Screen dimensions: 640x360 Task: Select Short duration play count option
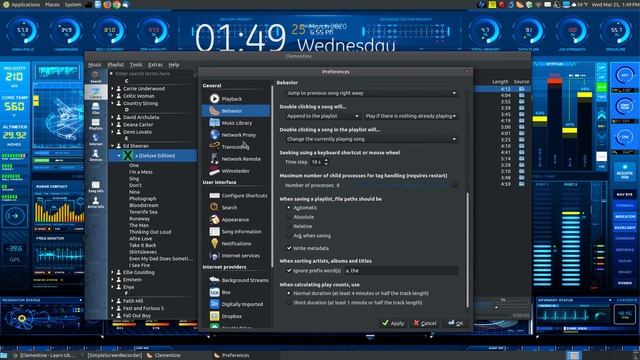point(355,303)
